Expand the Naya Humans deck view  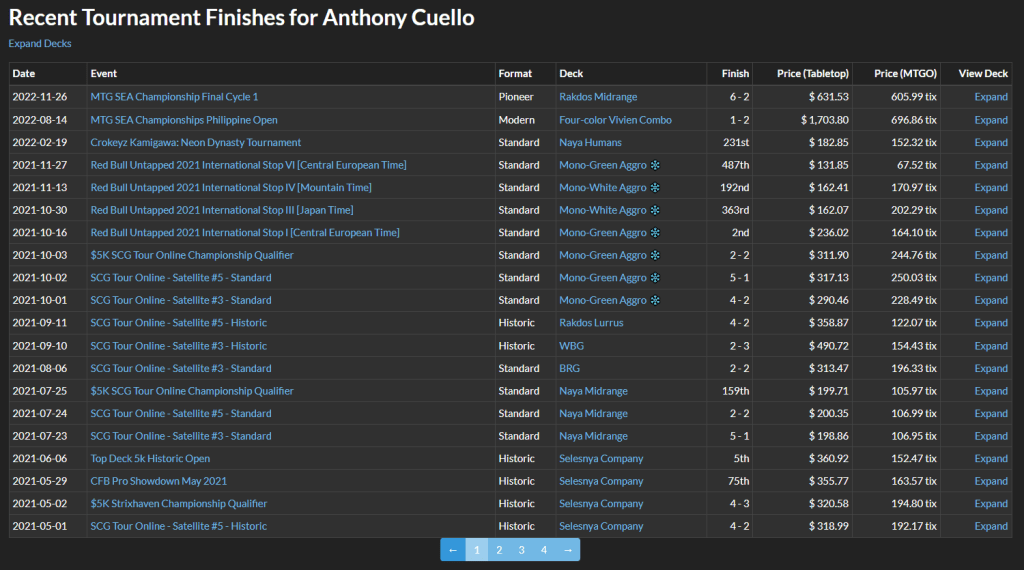coord(991,142)
